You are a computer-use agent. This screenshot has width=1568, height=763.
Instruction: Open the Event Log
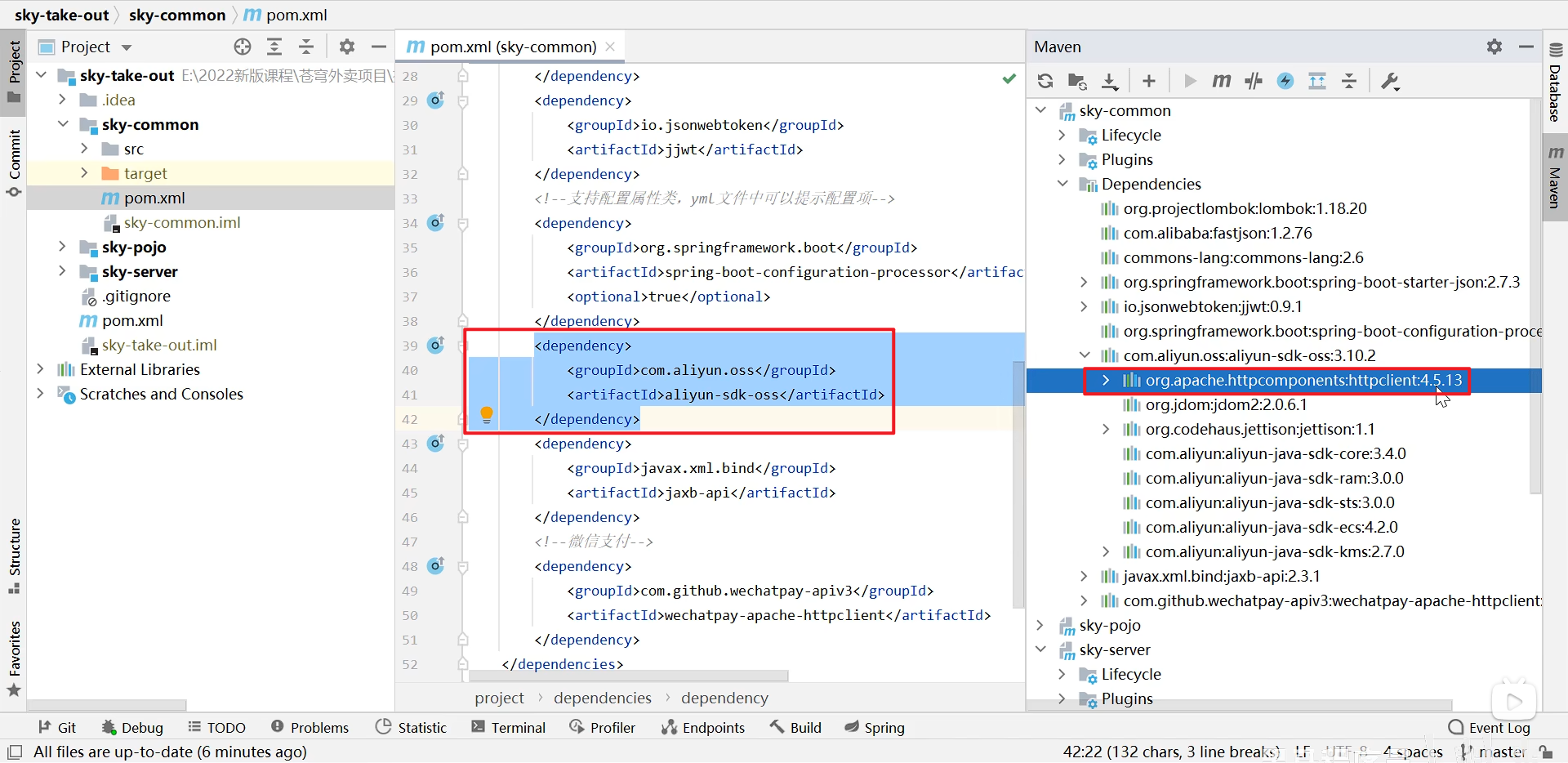coord(1499,727)
